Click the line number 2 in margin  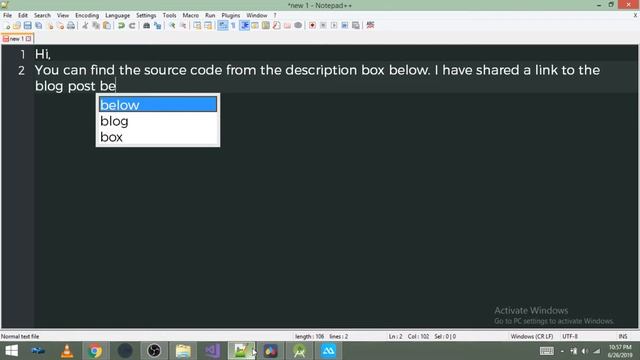tap(21, 71)
